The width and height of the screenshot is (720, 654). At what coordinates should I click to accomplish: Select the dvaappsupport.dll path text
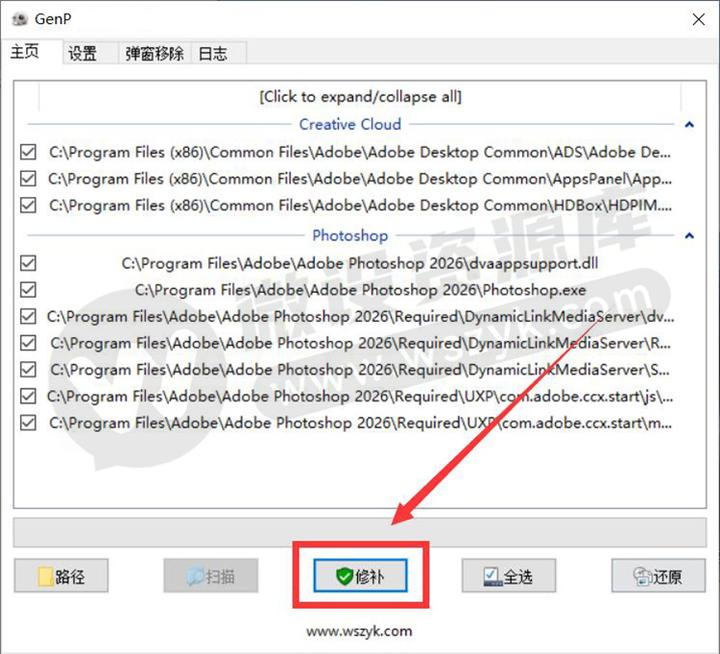click(x=360, y=264)
